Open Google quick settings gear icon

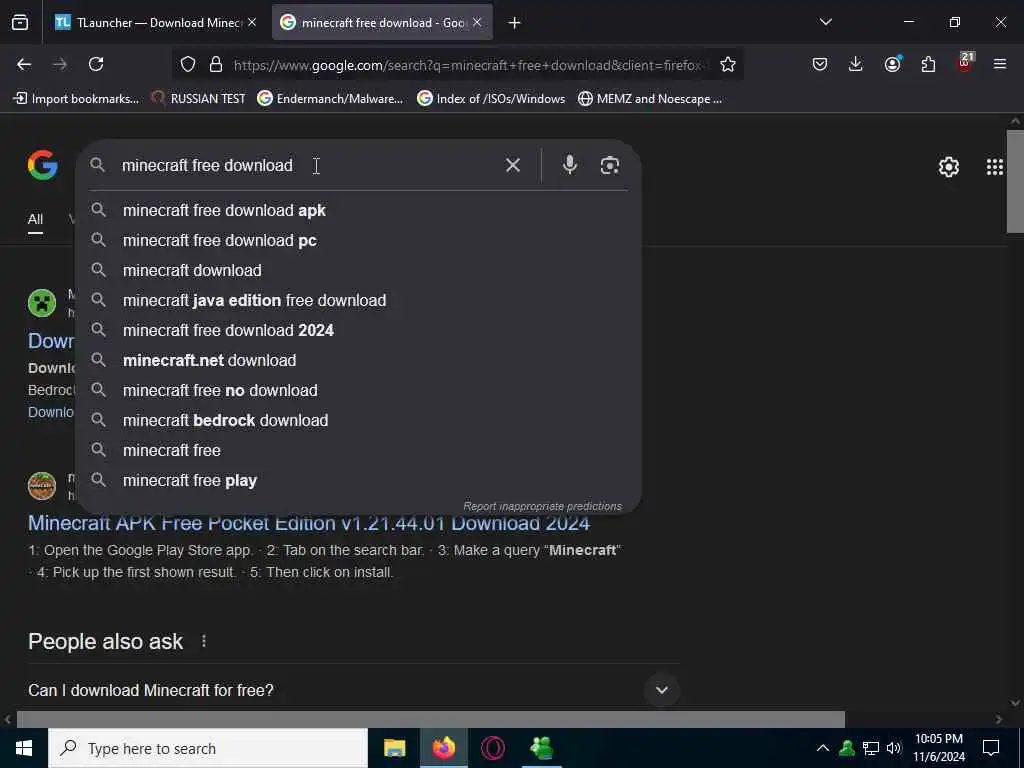click(948, 167)
